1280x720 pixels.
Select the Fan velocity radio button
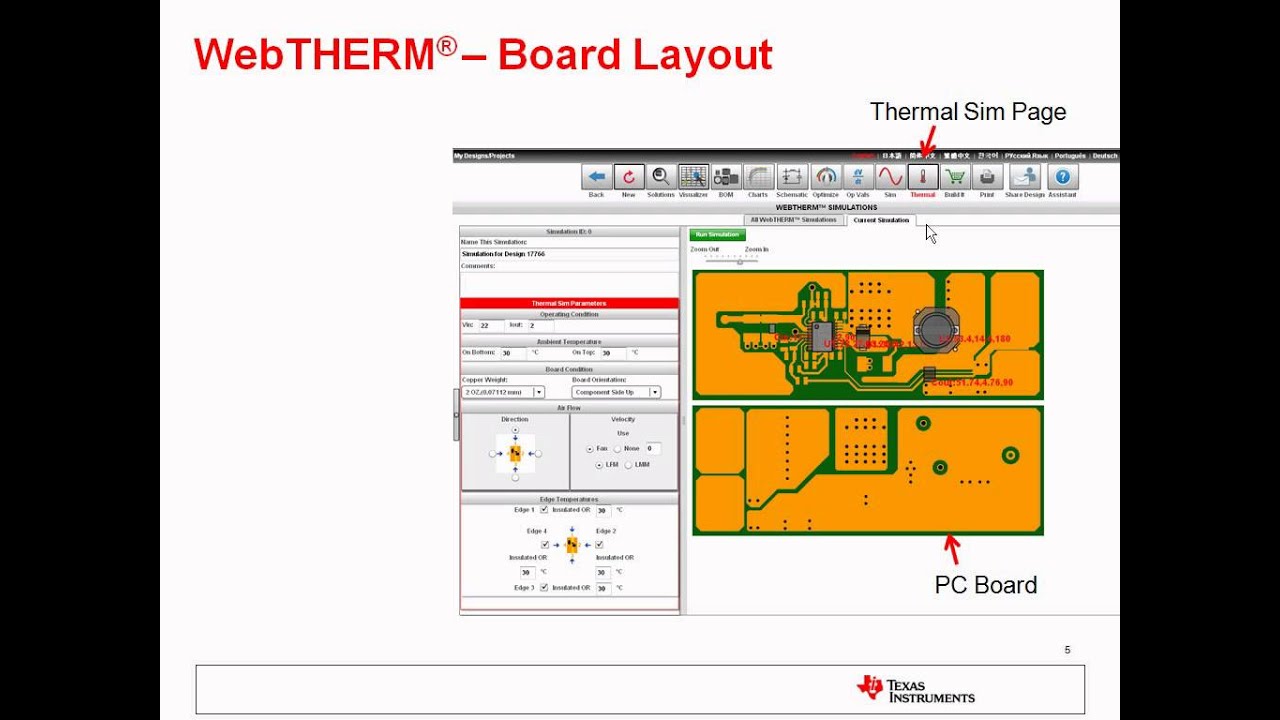coord(590,449)
